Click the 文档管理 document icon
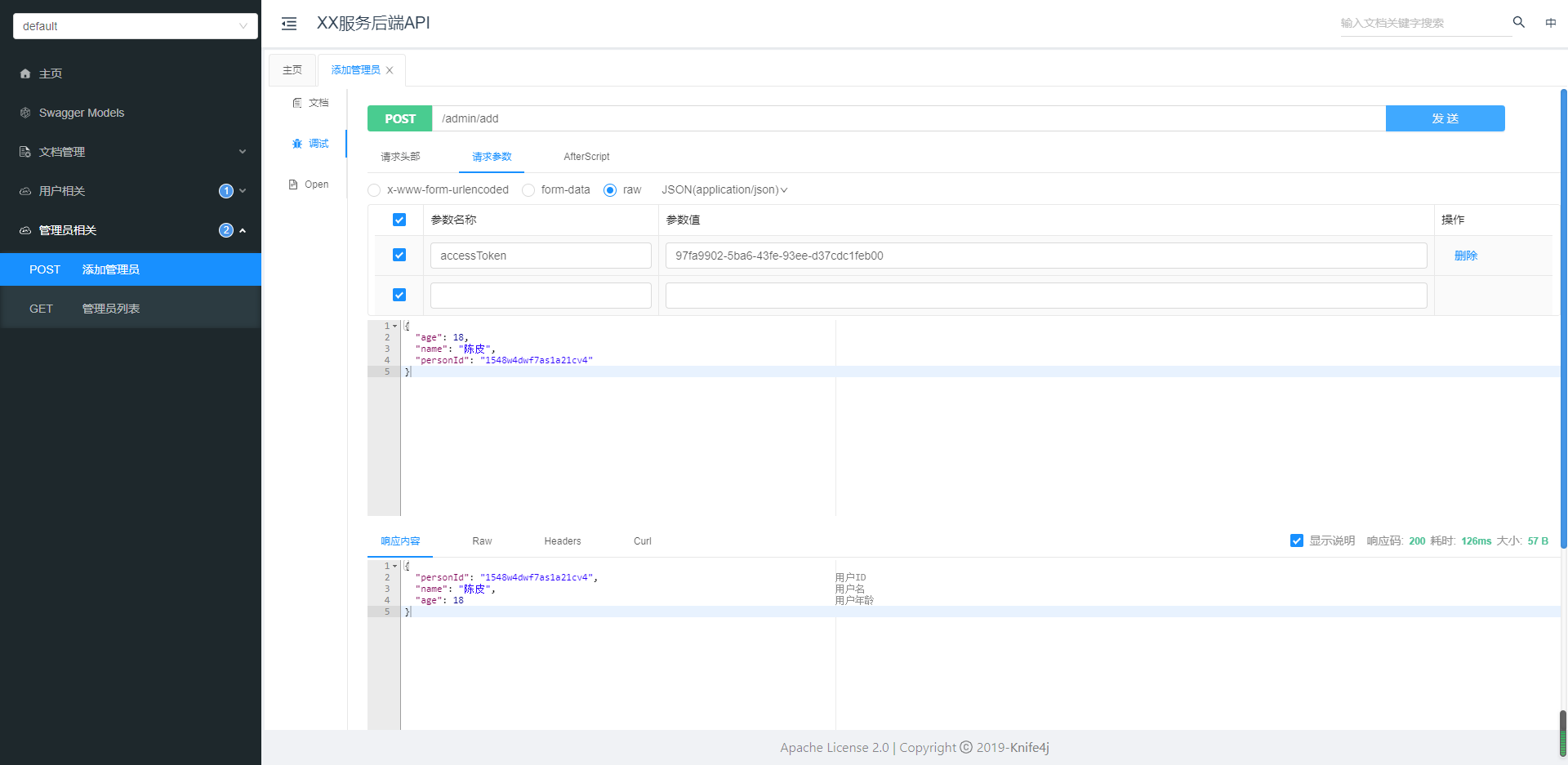The image size is (1568, 765). 25,152
